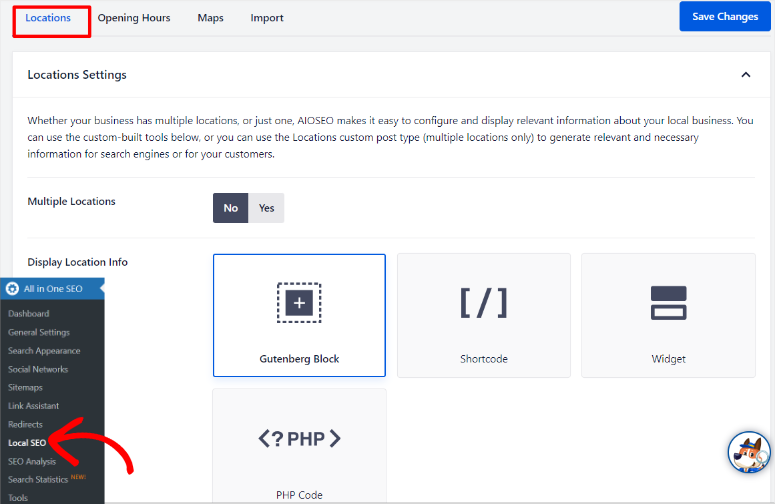This screenshot has width=775, height=504.
Task: Open General Settings in the sidebar
Action: pyautogui.click(x=39, y=332)
